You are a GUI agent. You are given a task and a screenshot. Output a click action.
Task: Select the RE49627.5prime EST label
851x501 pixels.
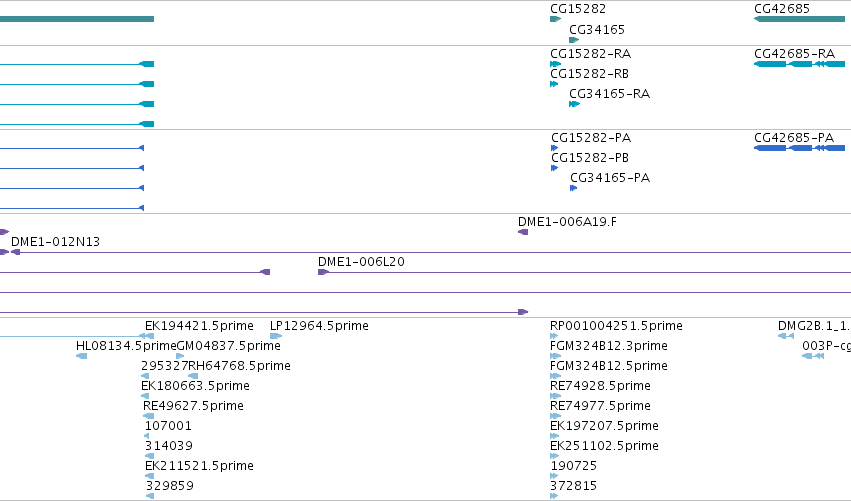click(x=193, y=406)
